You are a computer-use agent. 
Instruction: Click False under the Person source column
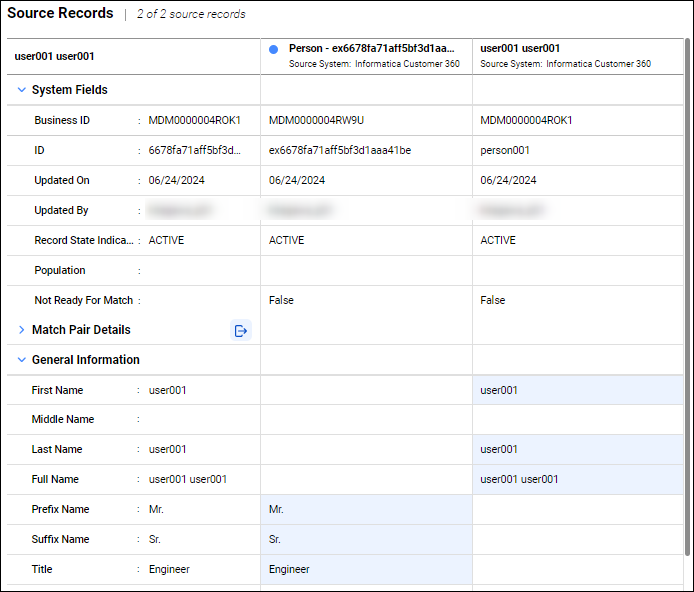tap(281, 300)
